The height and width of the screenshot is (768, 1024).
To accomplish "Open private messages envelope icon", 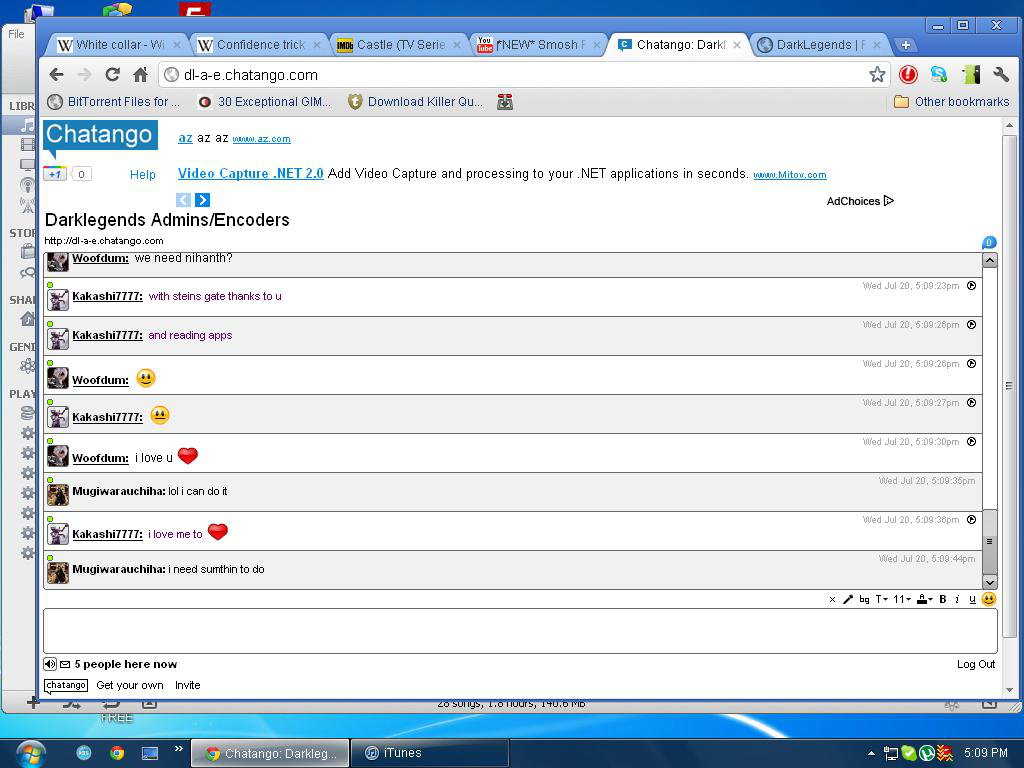I will click(x=65, y=664).
